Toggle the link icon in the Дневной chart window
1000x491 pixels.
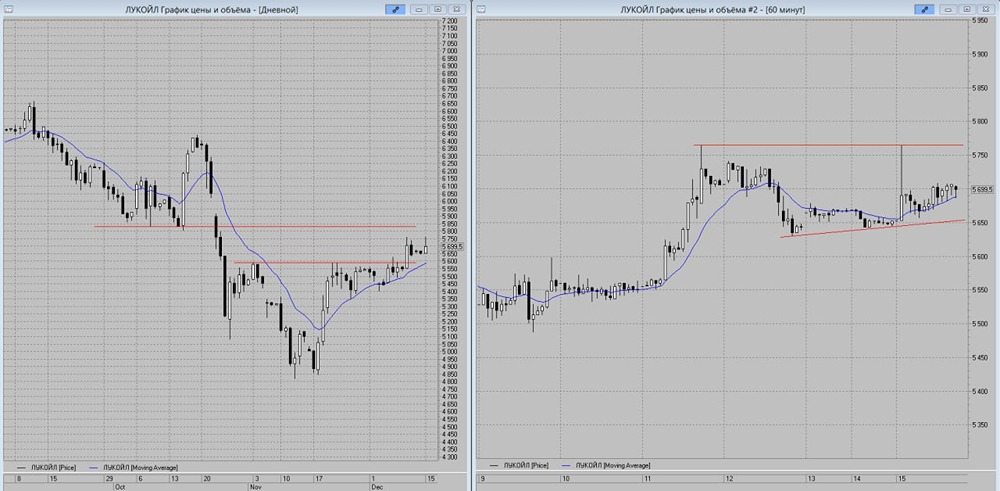click(x=395, y=9)
